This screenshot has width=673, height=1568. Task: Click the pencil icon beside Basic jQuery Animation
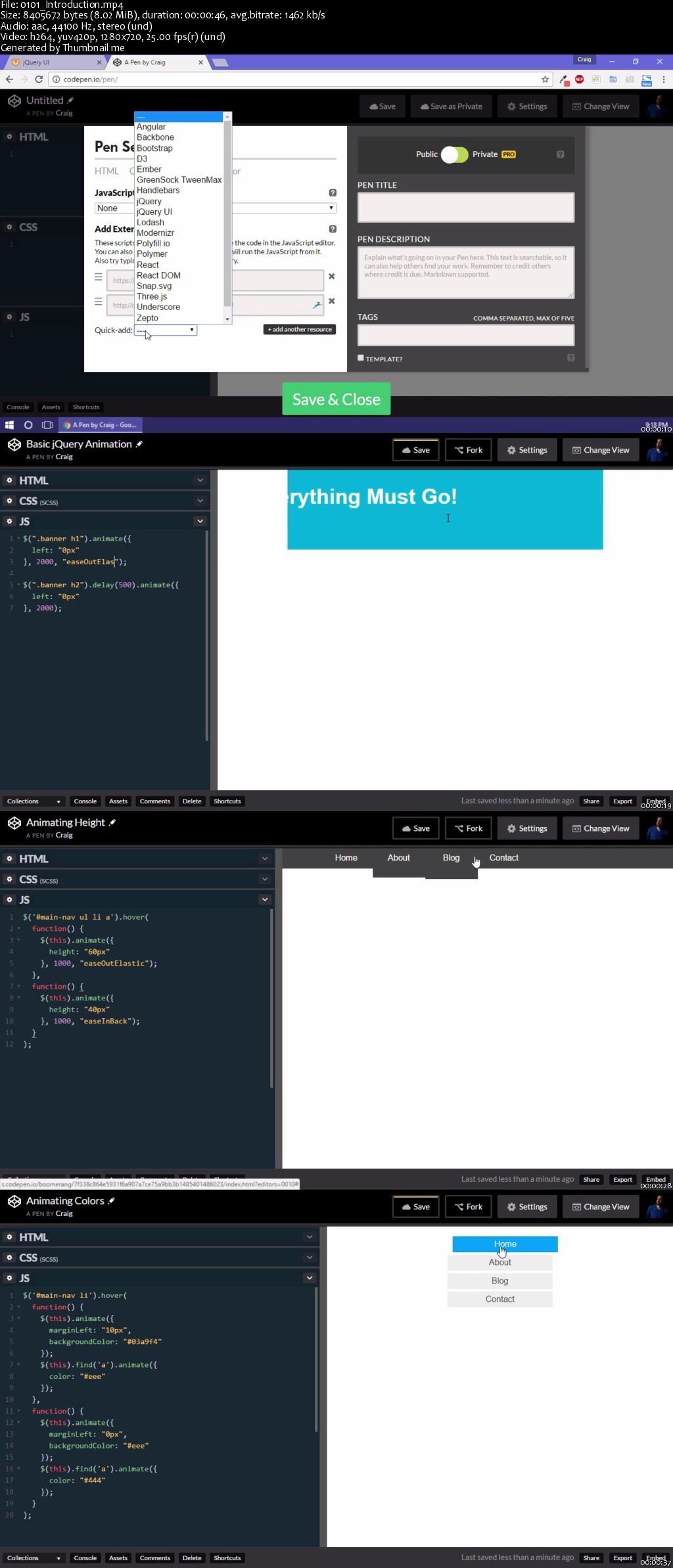coord(139,445)
